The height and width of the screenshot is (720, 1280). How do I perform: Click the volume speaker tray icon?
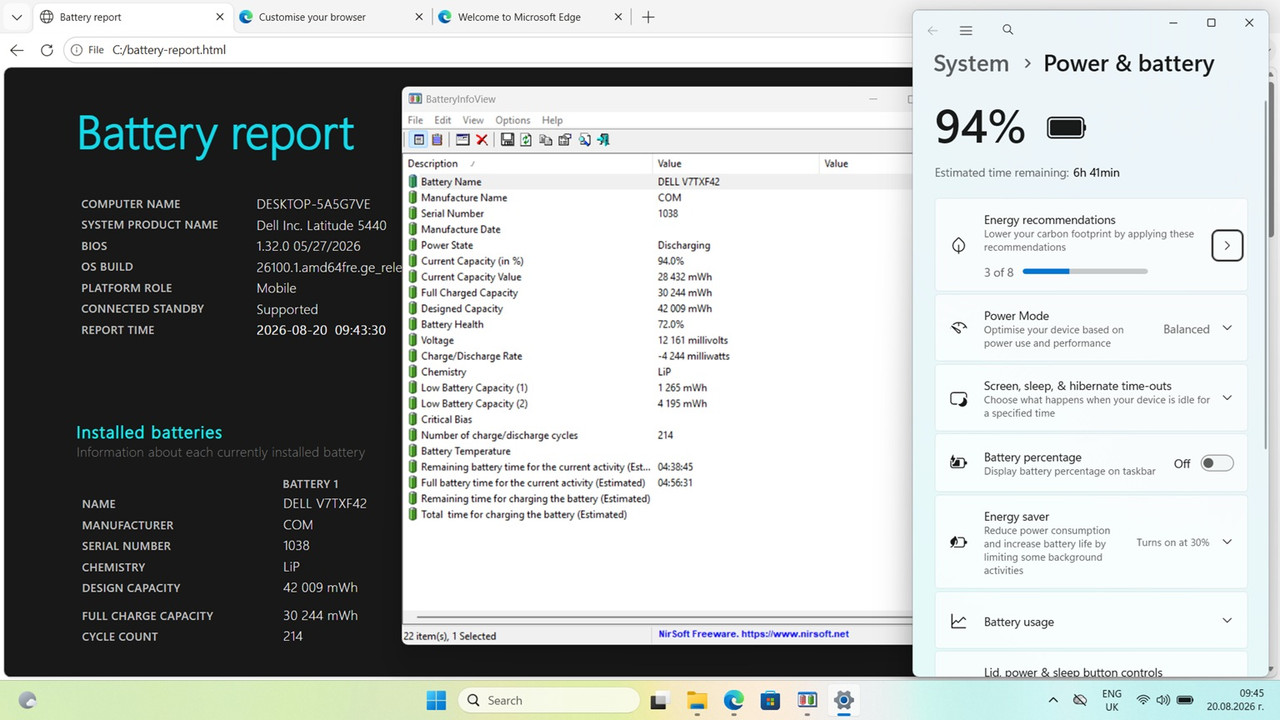tap(1163, 700)
